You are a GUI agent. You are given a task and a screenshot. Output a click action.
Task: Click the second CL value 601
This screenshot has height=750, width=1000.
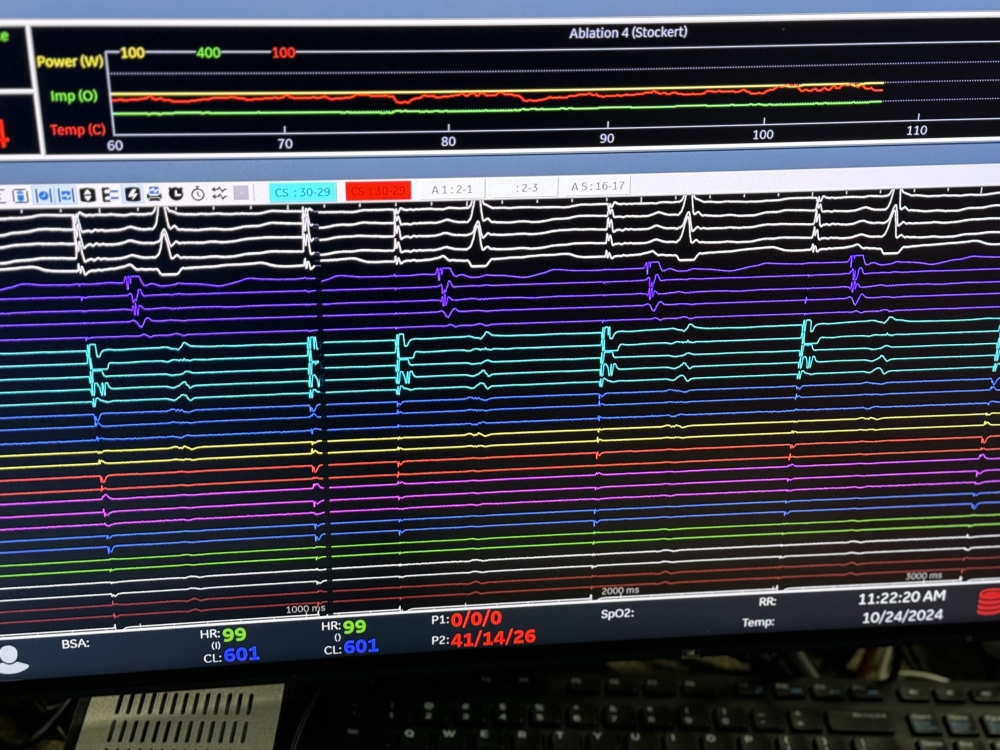point(360,647)
